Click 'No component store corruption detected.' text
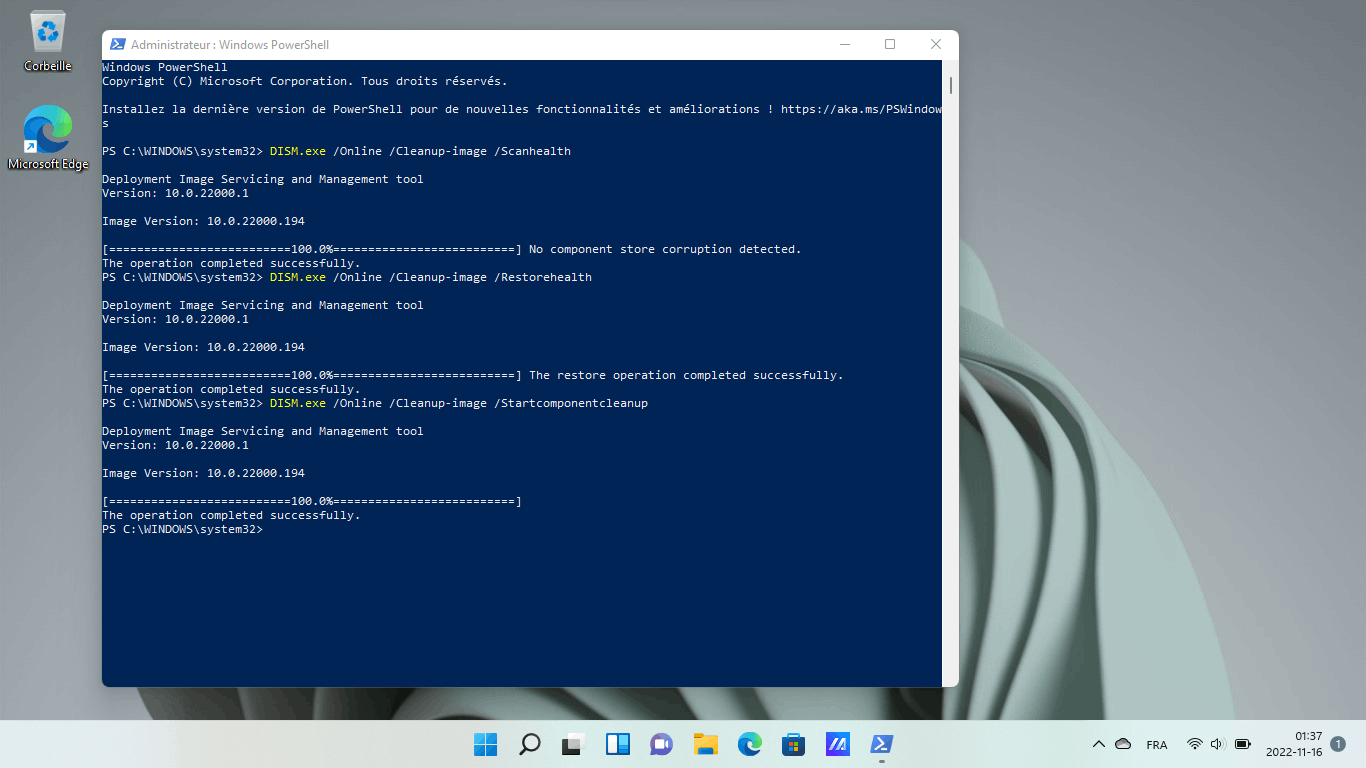The height and width of the screenshot is (768, 1366). point(665,249)
